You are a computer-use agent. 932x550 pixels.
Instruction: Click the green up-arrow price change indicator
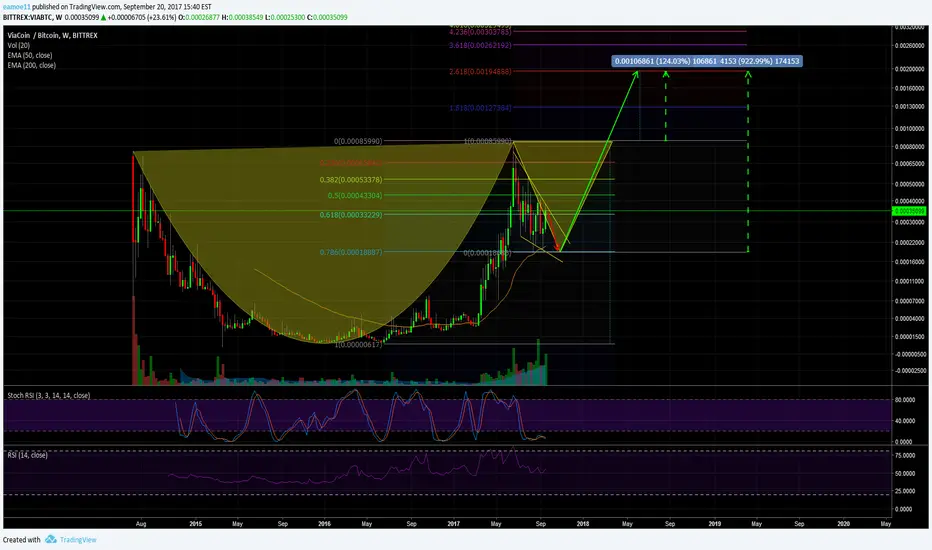click(x=104, y=17)
